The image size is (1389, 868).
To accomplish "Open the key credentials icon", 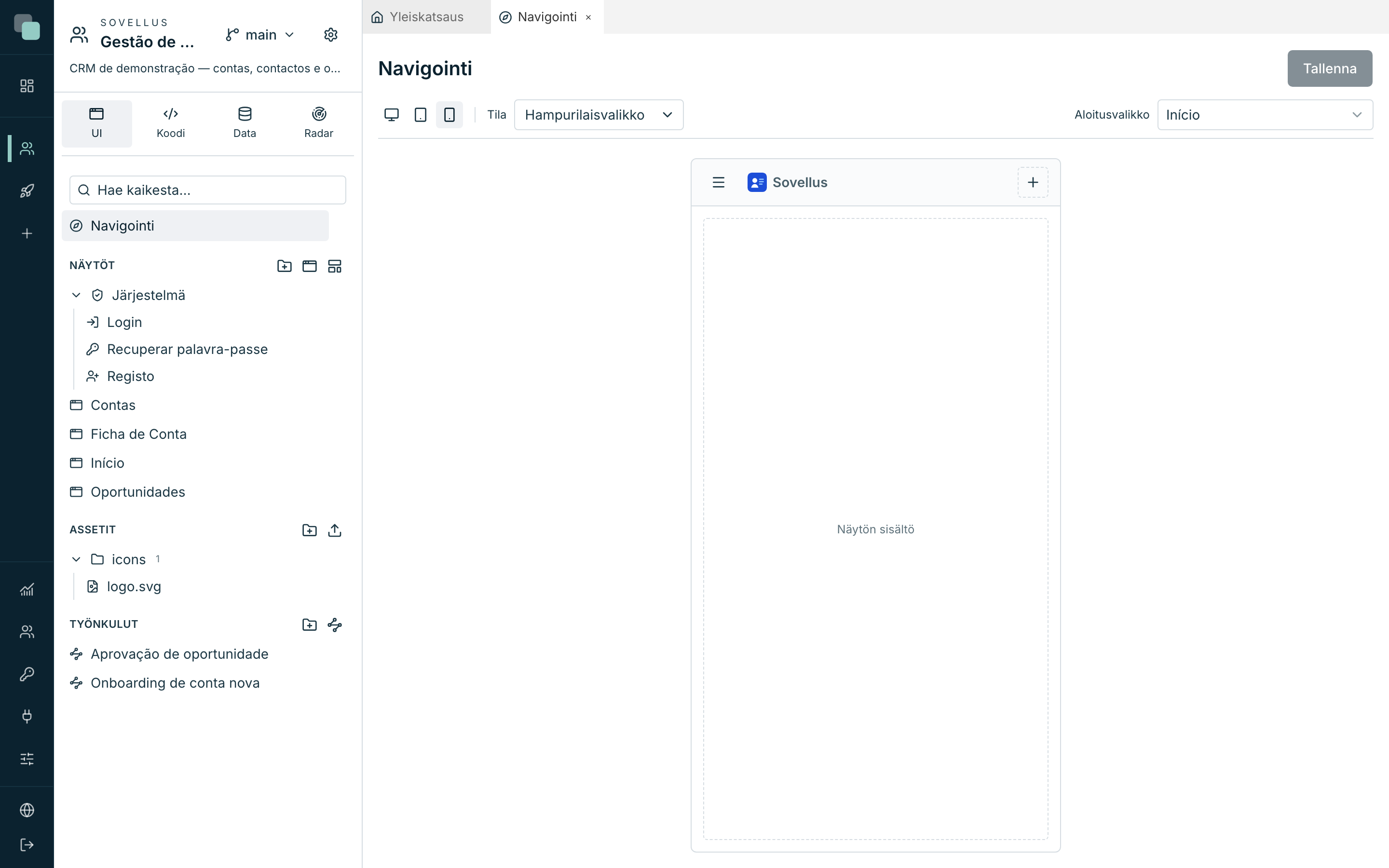I will 27,674.
